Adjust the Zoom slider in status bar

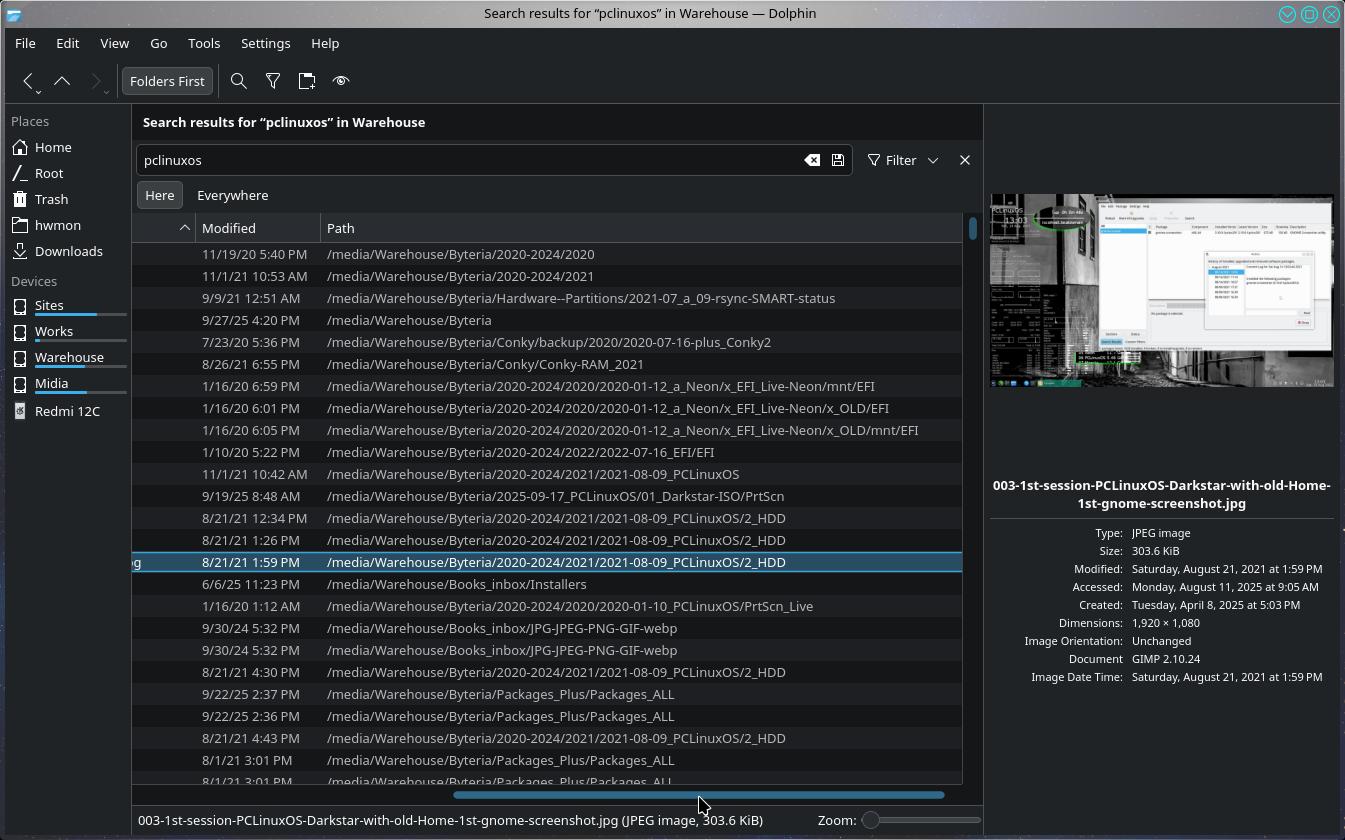[x=871, y=820]
